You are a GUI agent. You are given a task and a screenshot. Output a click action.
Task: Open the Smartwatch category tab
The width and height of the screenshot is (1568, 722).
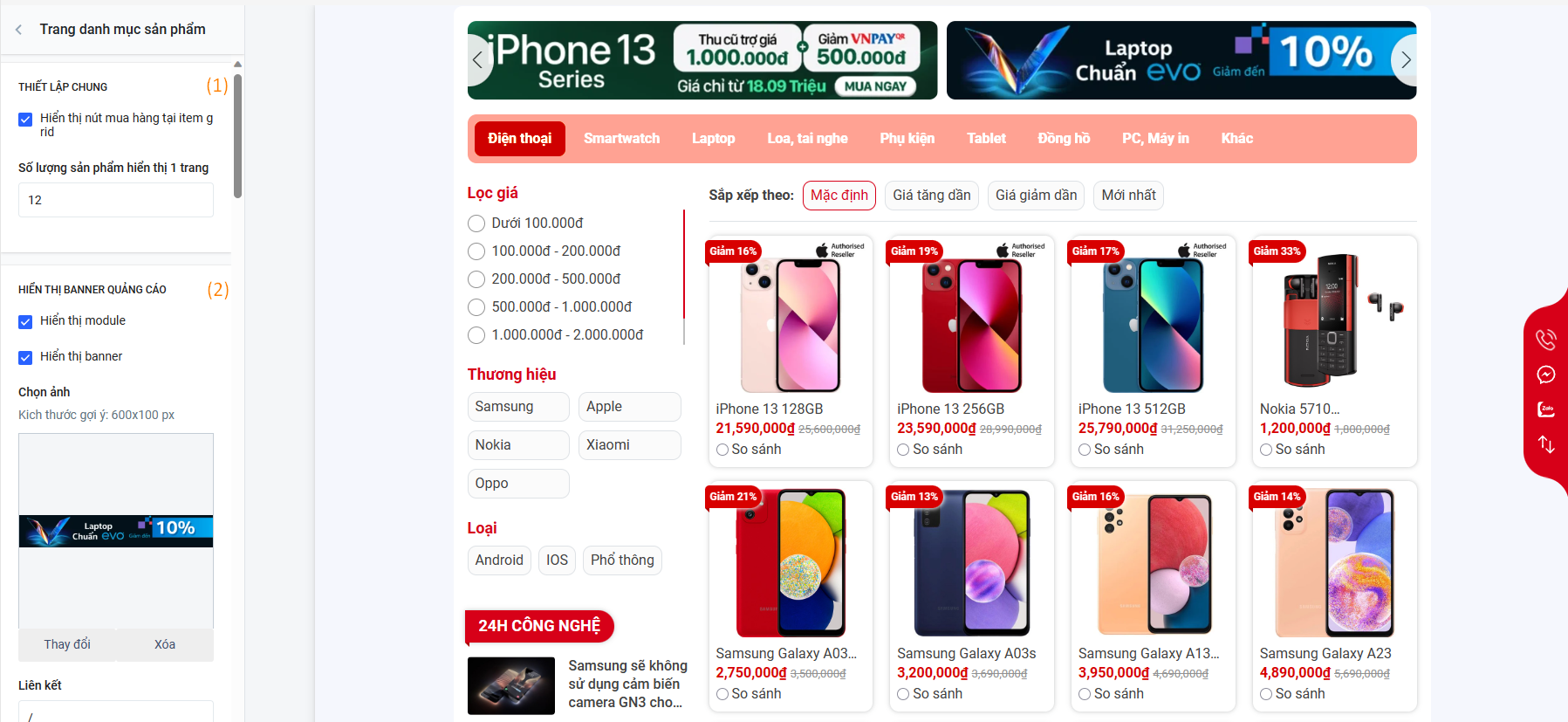(621, 139)
